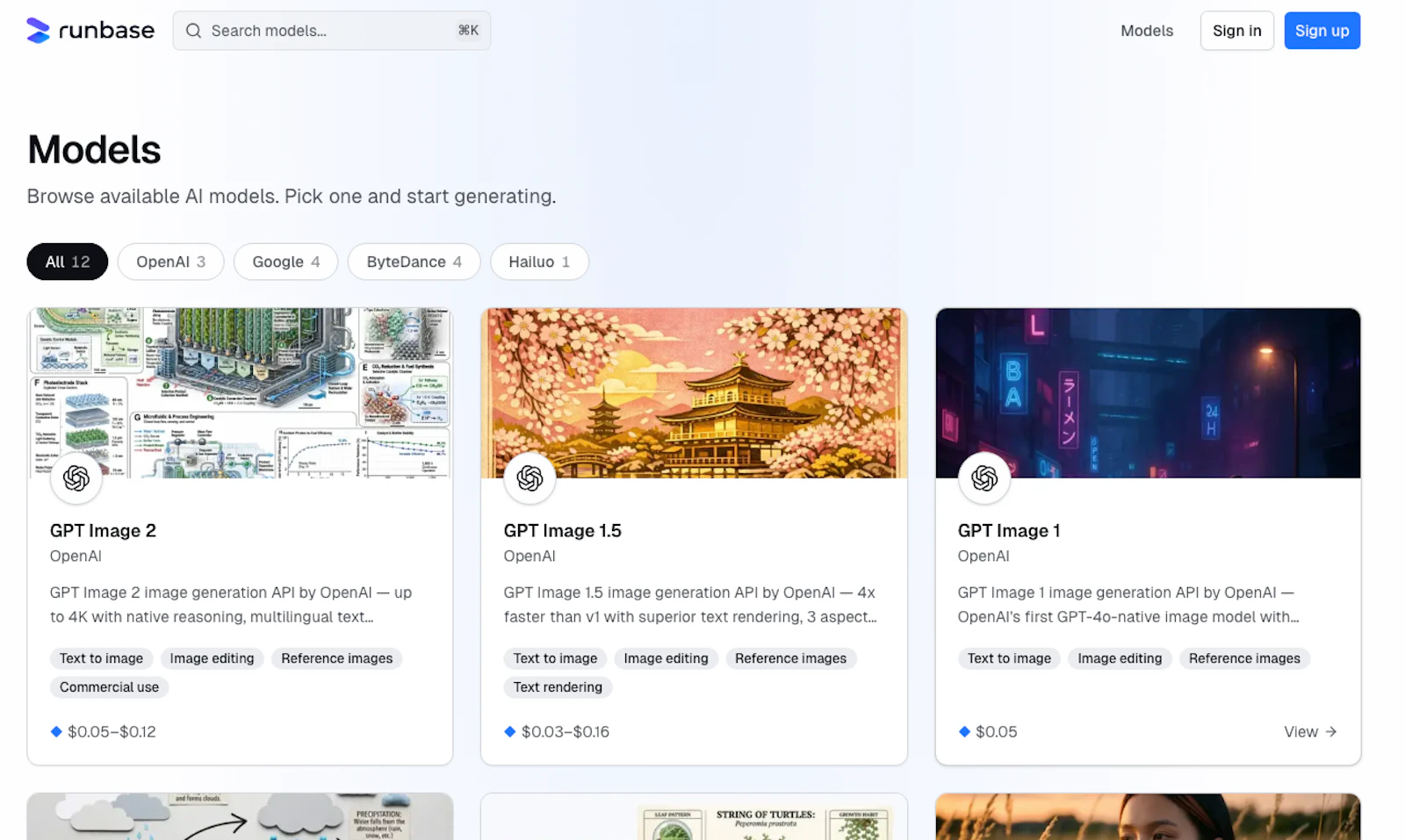Image resolution: width=1405 pixels, height=840 pixels.
Task: Click Reference images tag on GPT Image 1
Action: 1244,658
